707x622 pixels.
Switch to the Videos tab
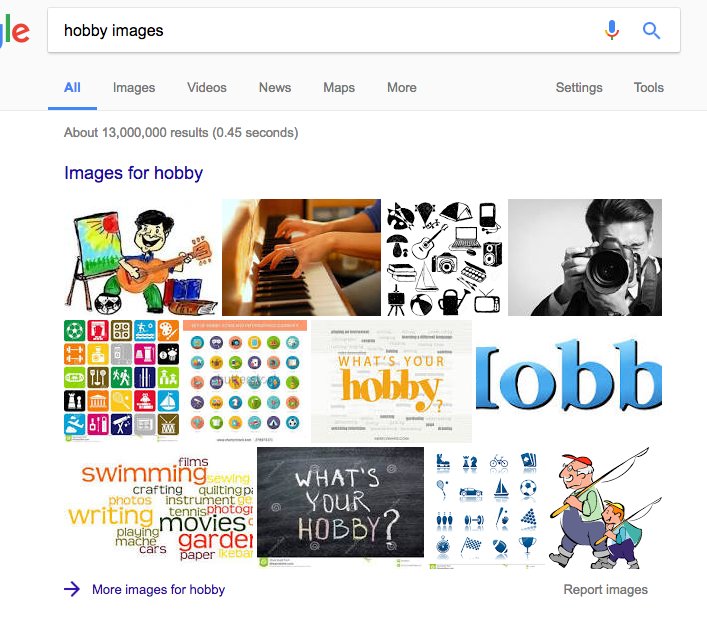click(207, 88)
